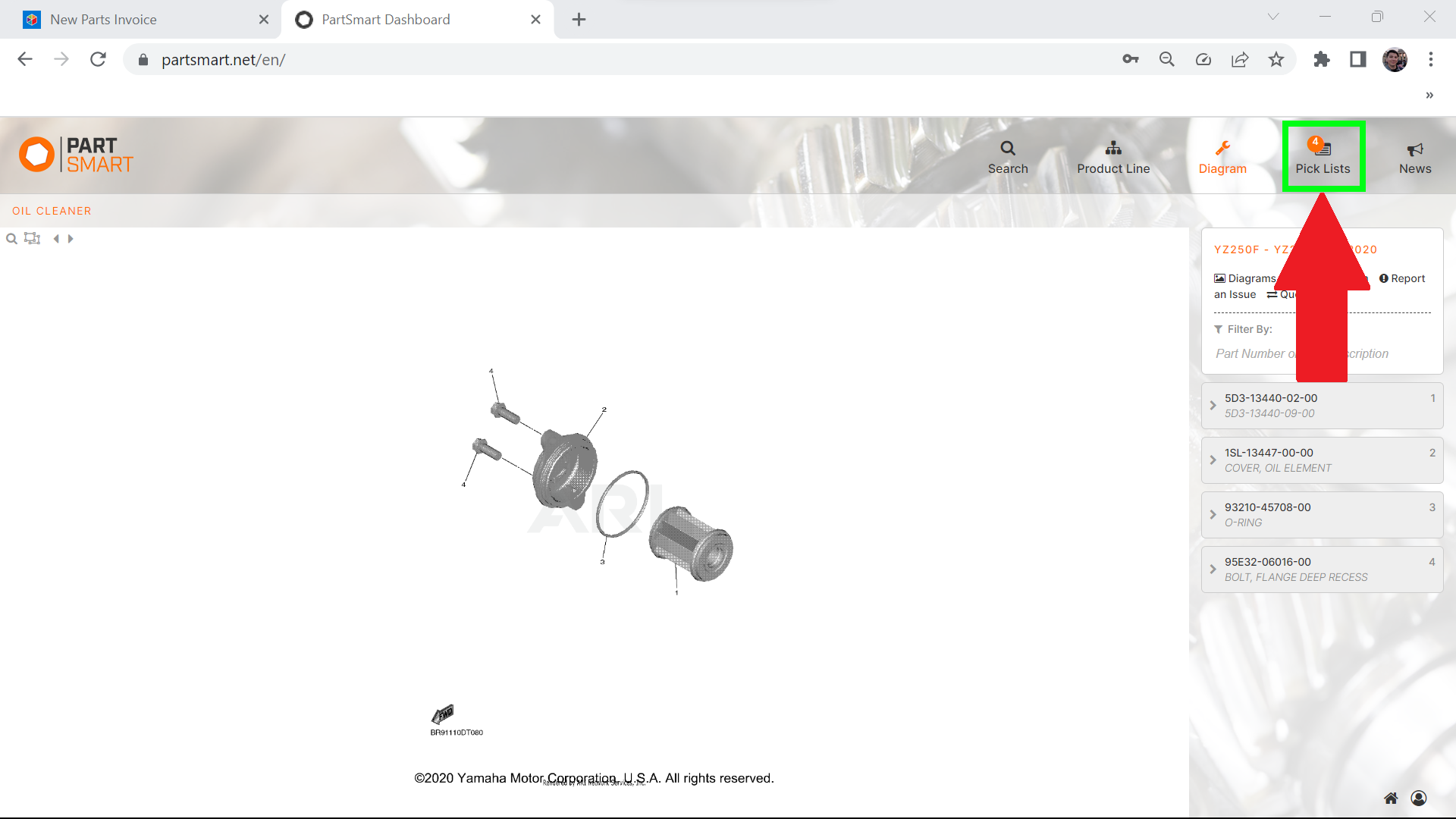Click the home icon at bottom right

click(1391, 798)
